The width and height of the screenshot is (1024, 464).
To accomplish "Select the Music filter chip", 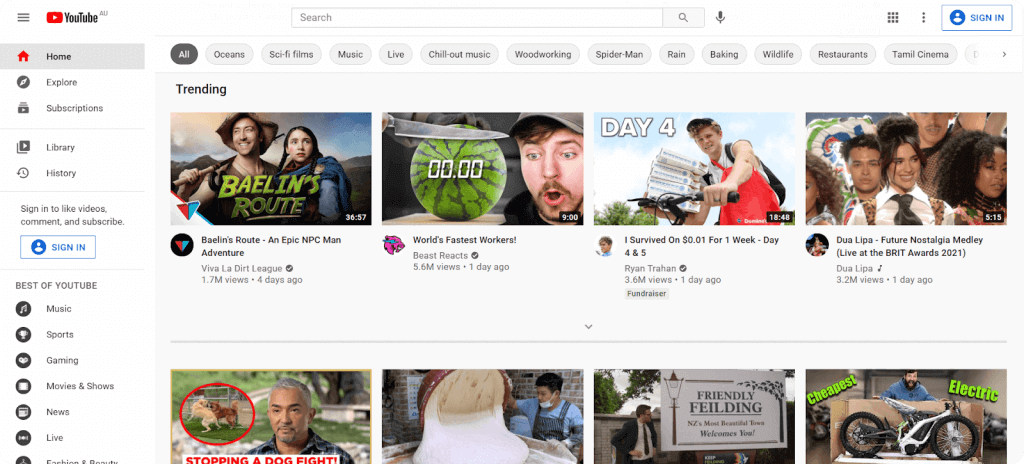I will pyautogui.click(x=350, y=54).
